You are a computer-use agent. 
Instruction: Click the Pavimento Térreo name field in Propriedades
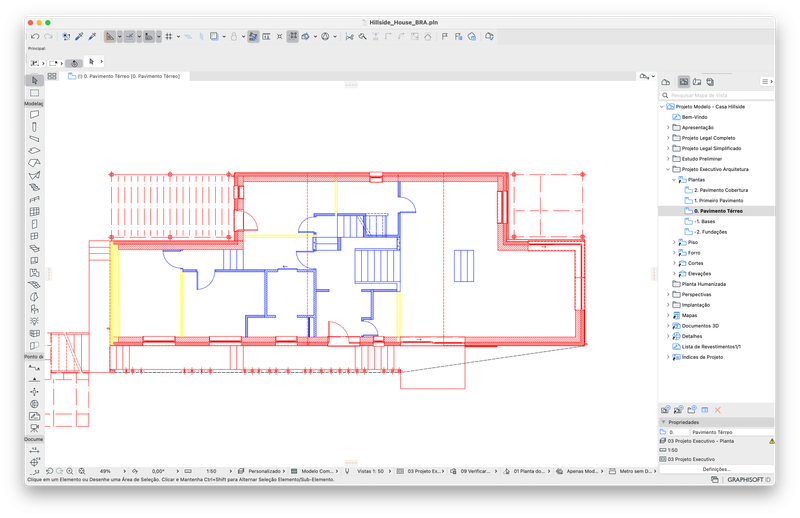click(731, 432)
